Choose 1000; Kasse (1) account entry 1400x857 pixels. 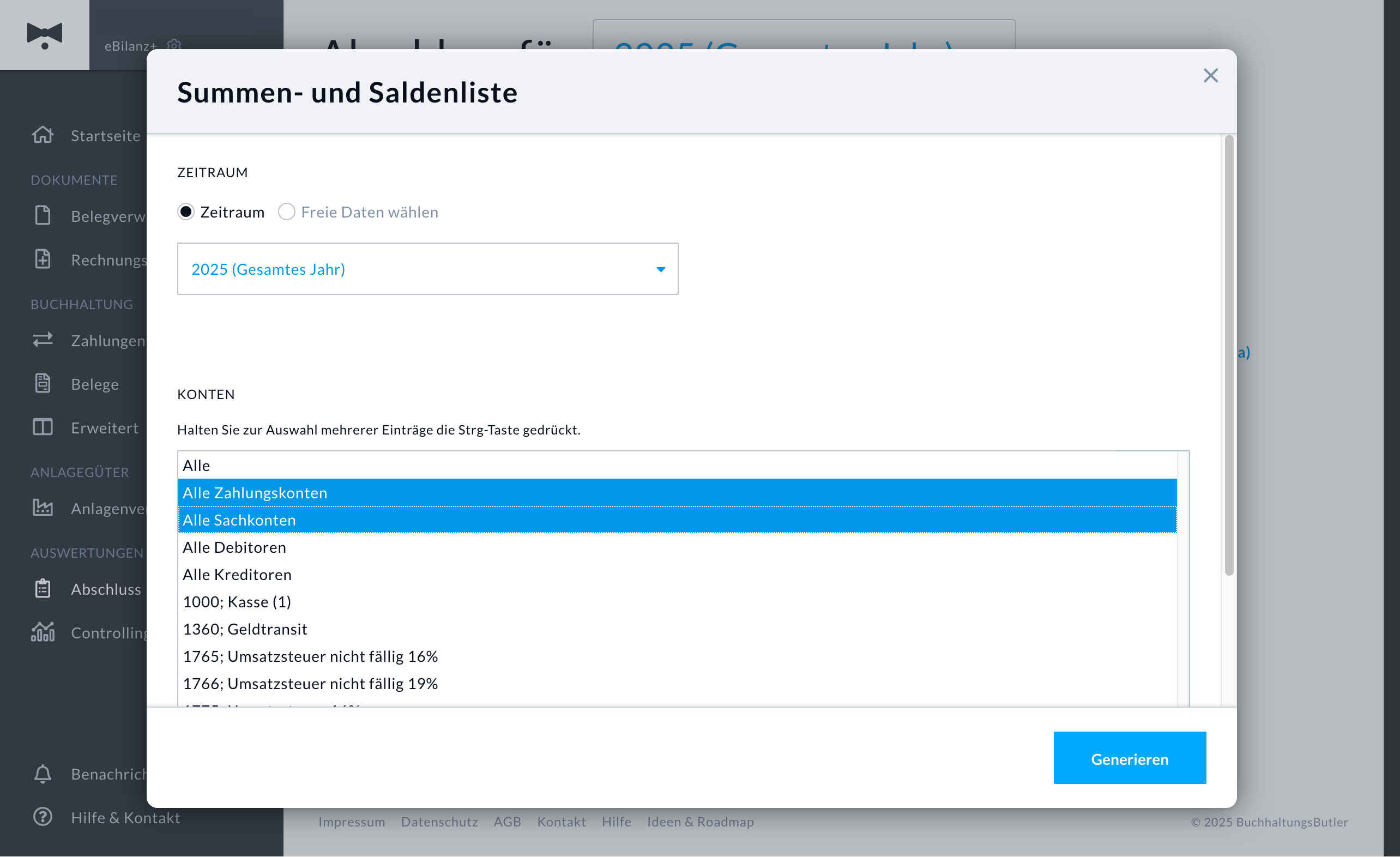(x=677, y=602)
